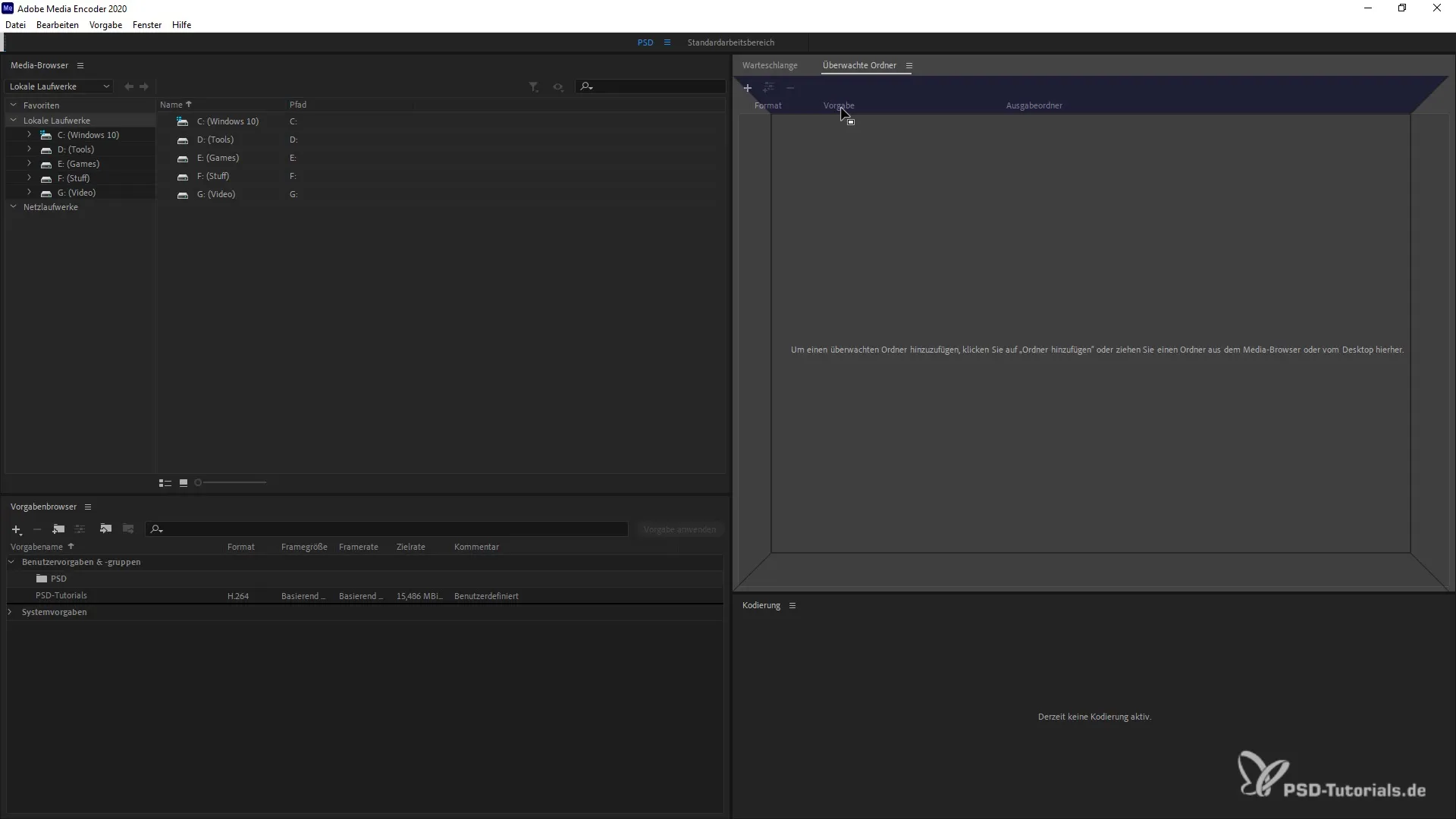Create new preset group folder icon
This screenshot has height=819, width=1456.
[x=58, y=529]
